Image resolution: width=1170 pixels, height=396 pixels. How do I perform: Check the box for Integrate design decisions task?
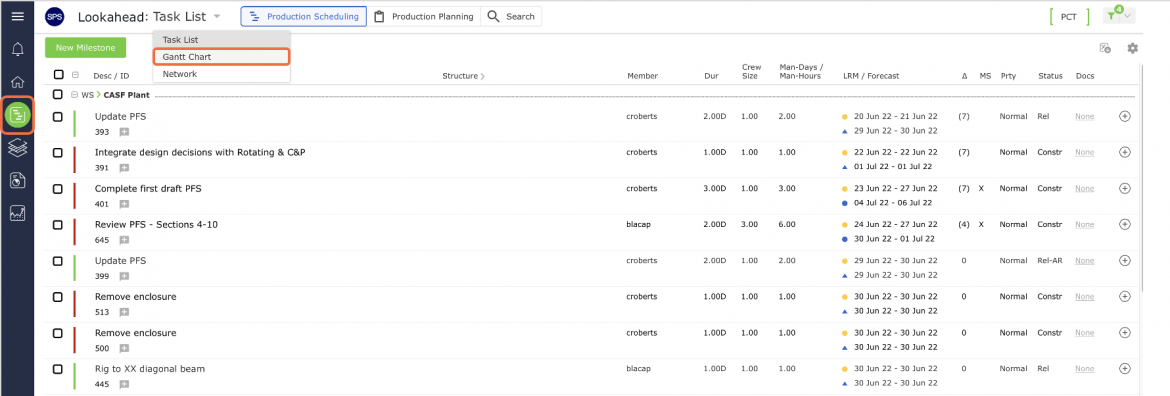(57, 152)
